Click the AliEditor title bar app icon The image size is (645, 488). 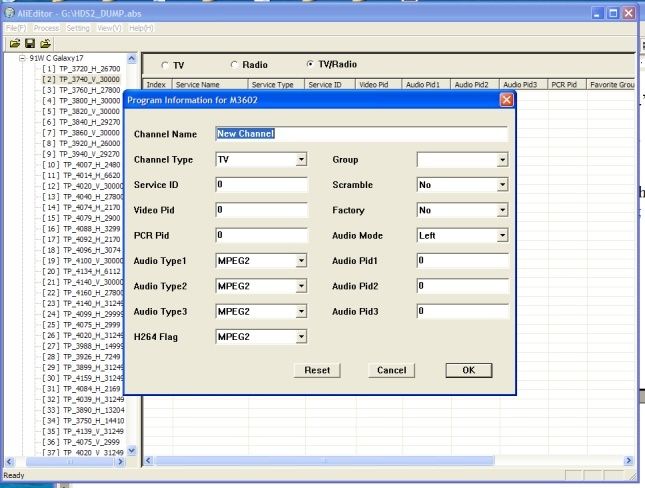pyautogui.click(x=9, y=13)
